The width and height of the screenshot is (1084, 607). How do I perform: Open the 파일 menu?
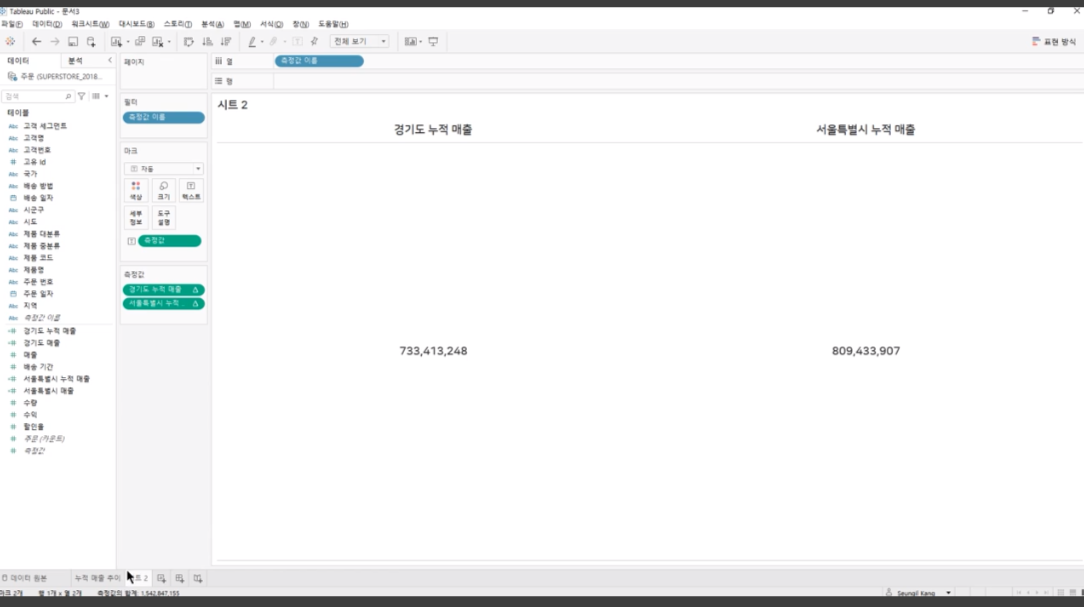12,24
